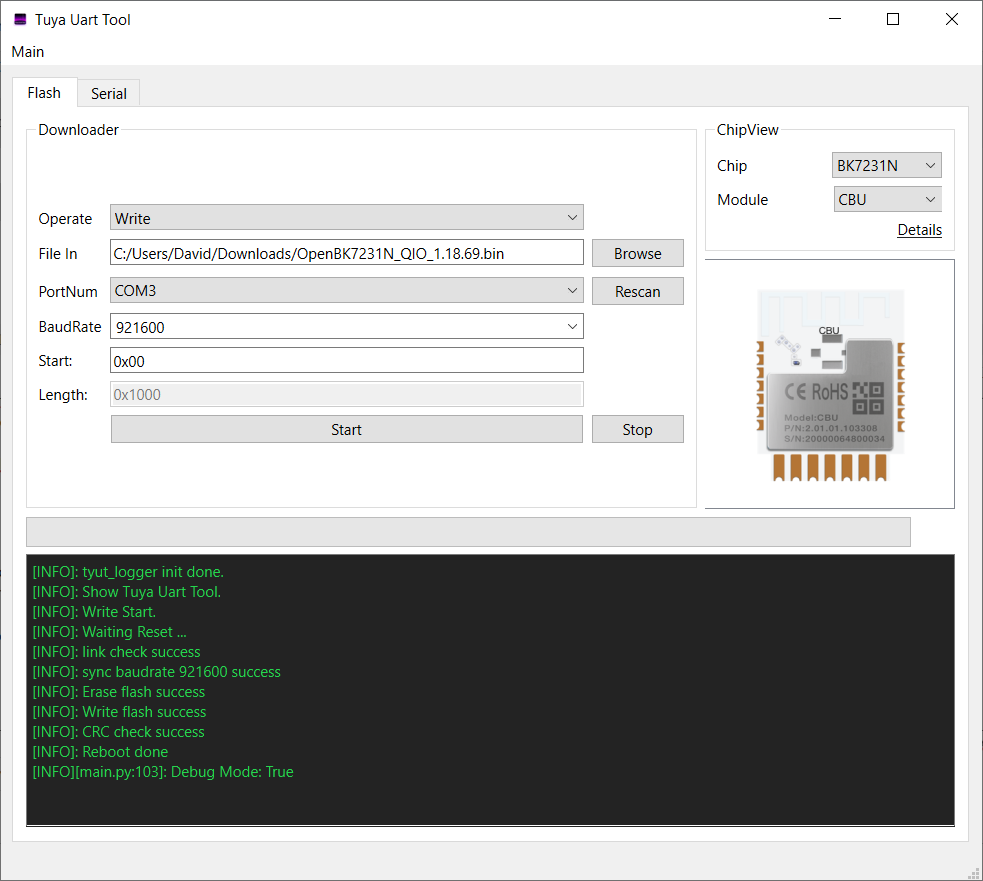Select the 'Write flash success' log line
This screenshot has height=881, width=983.
pyautogui.click(x=119, y=712)
